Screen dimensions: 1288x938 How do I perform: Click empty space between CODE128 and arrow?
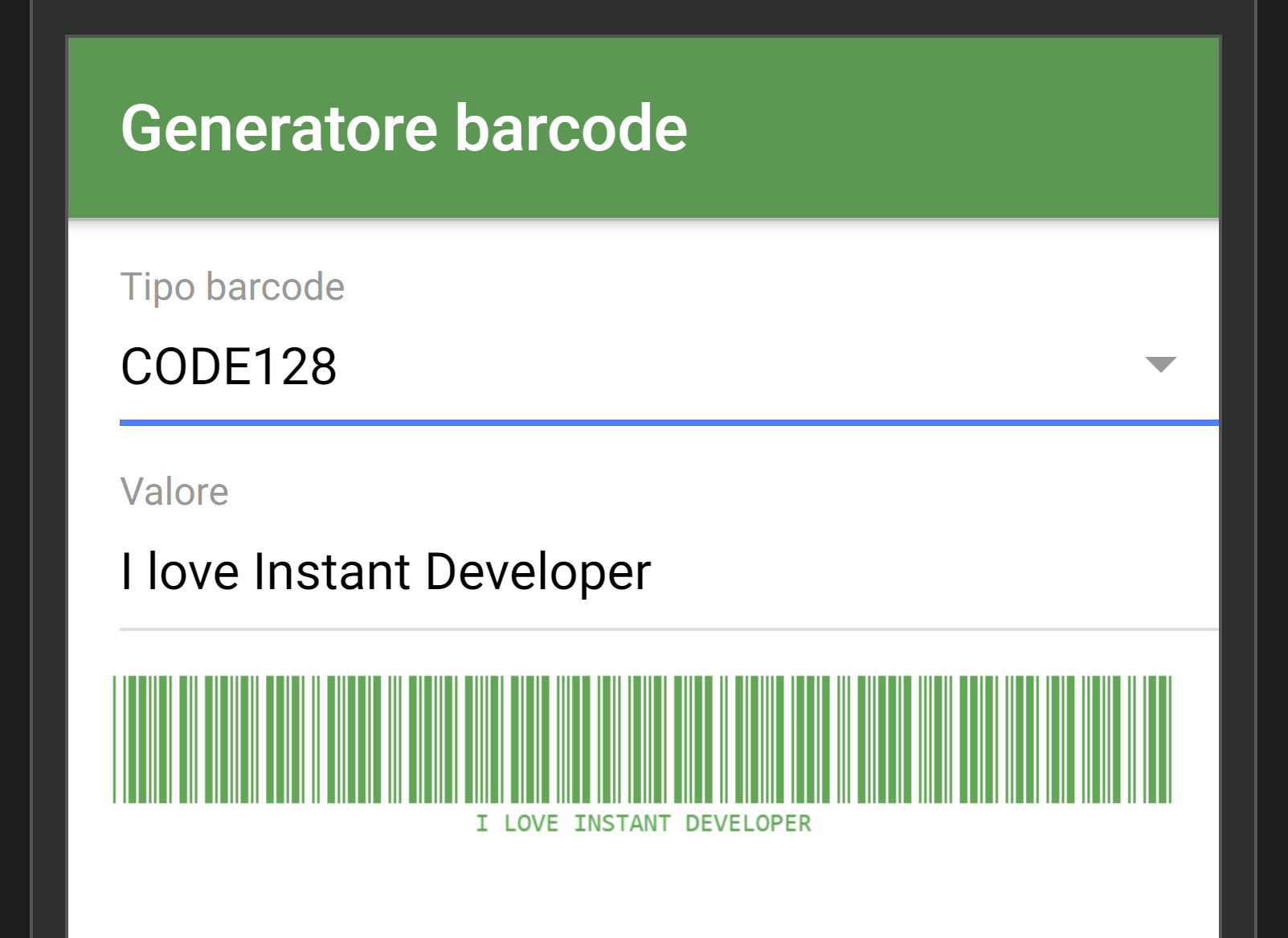click(x=723, y=367)
